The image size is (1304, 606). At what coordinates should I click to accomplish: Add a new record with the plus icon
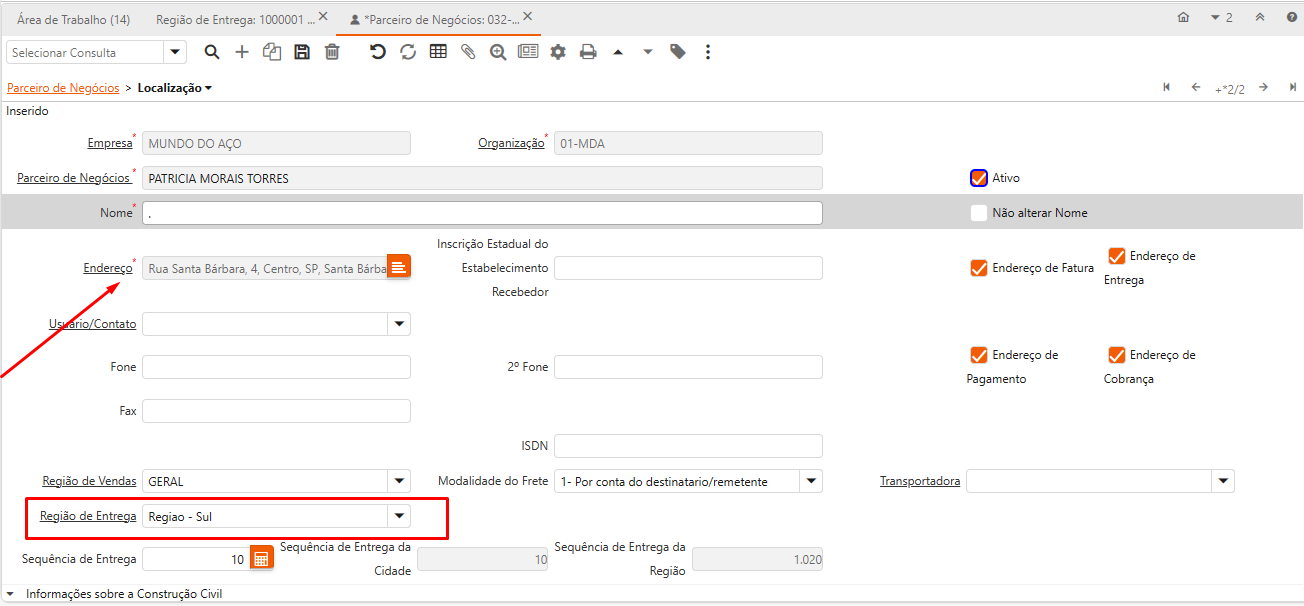[242, 52]
